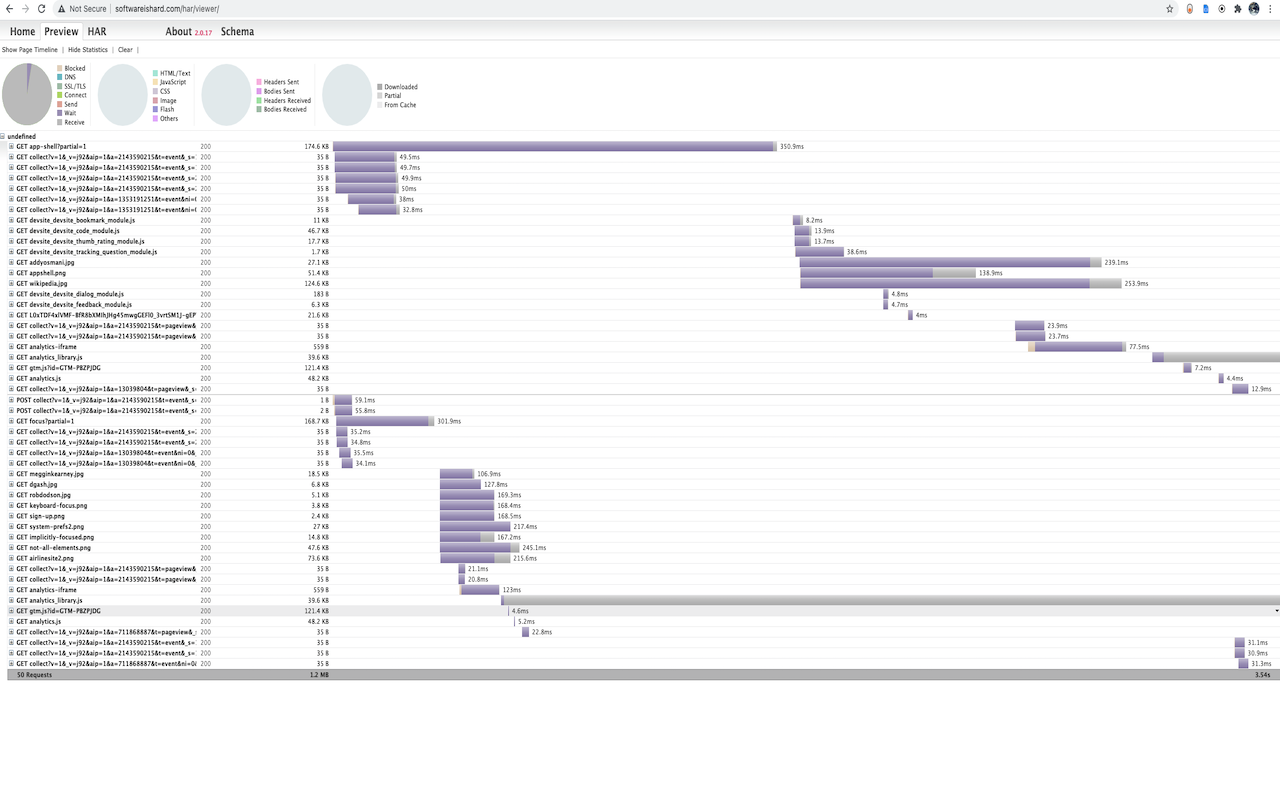Open the Extensions puzzle-piece icon
Image resolution: width=1280 pixels, height=800 pixels.
tap(1238, 9)
